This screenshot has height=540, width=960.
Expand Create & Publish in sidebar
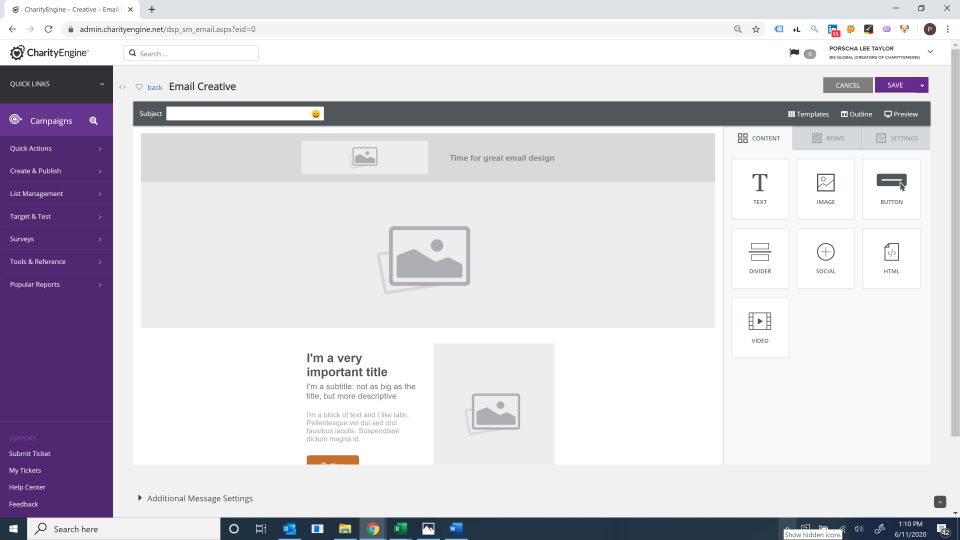tap(56, 171)
